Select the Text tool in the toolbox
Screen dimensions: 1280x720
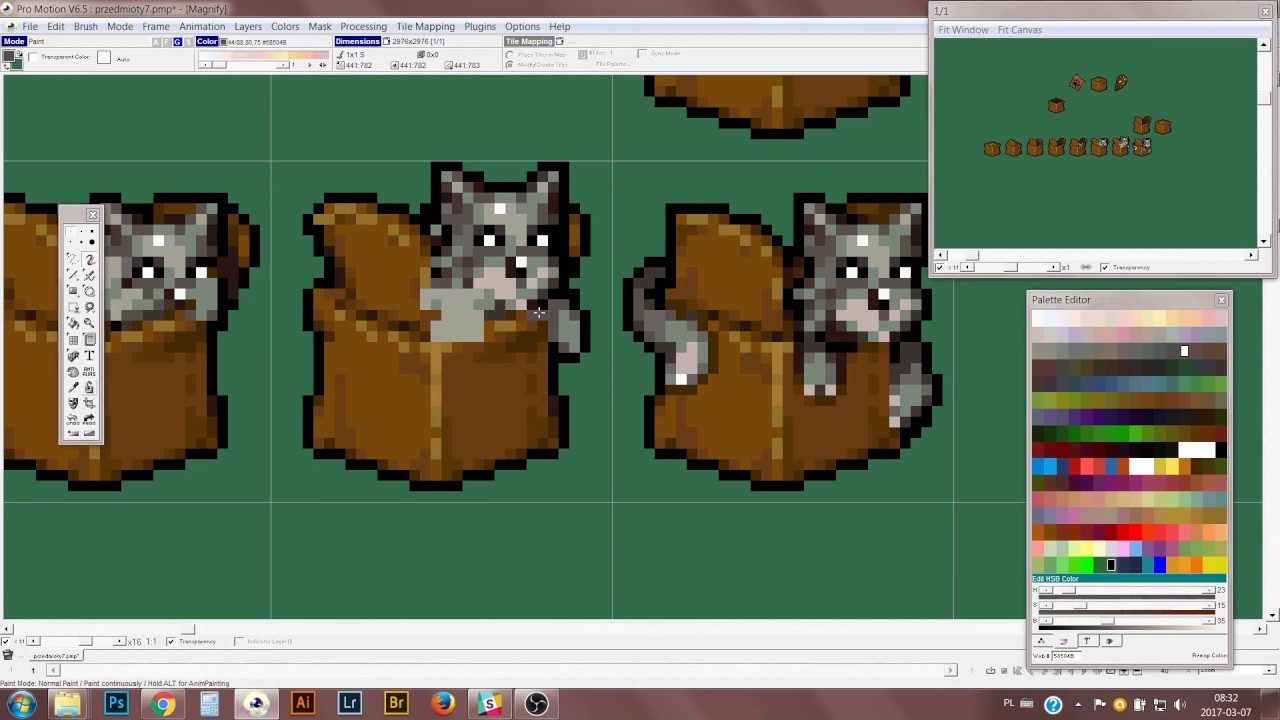89,355
